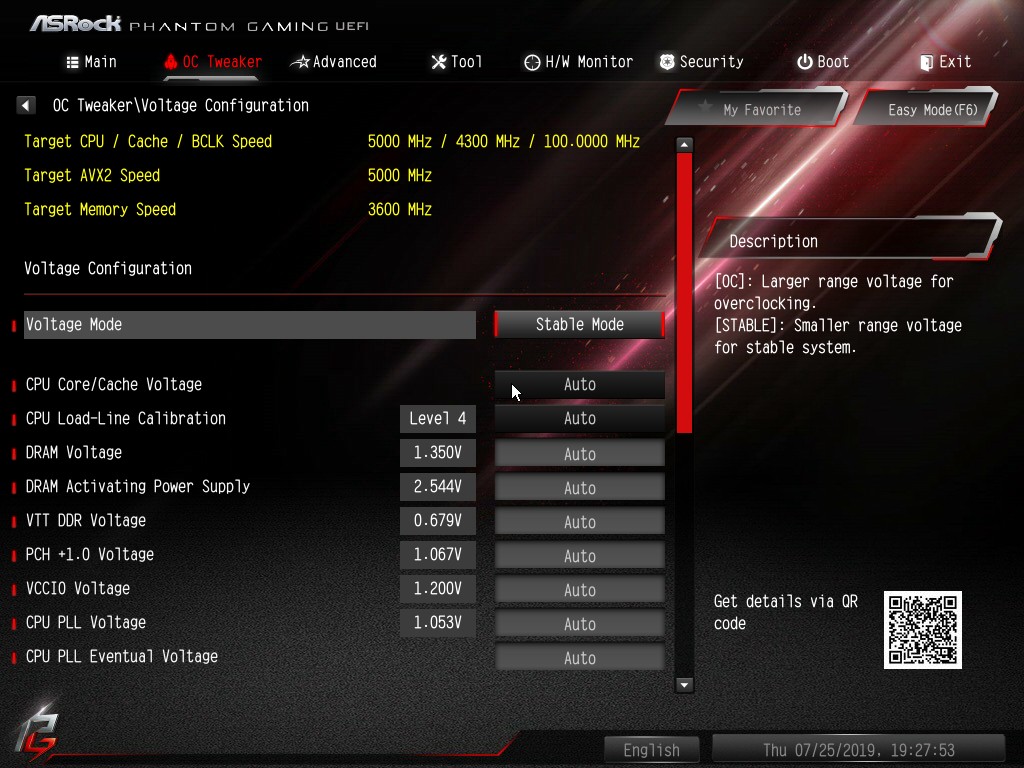Click the back arrow beside OC Tweaker path
The height and width of the screenshot is (768, 1024).
(x=25, y=105)
